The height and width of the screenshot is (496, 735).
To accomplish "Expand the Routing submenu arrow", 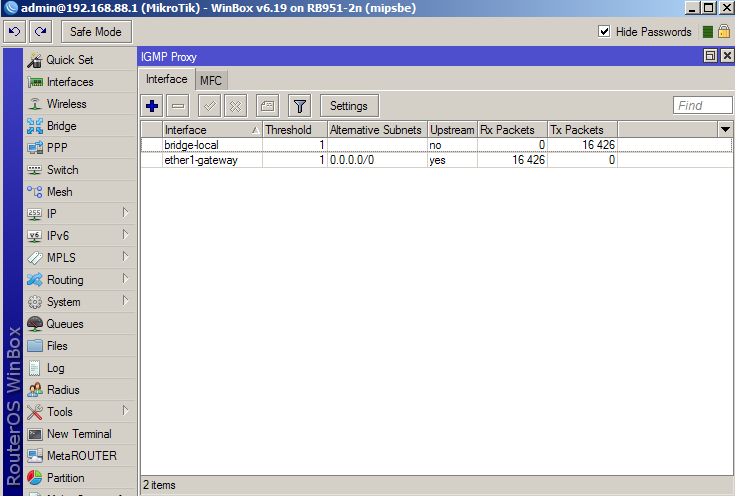I will [x=126, y=278].
